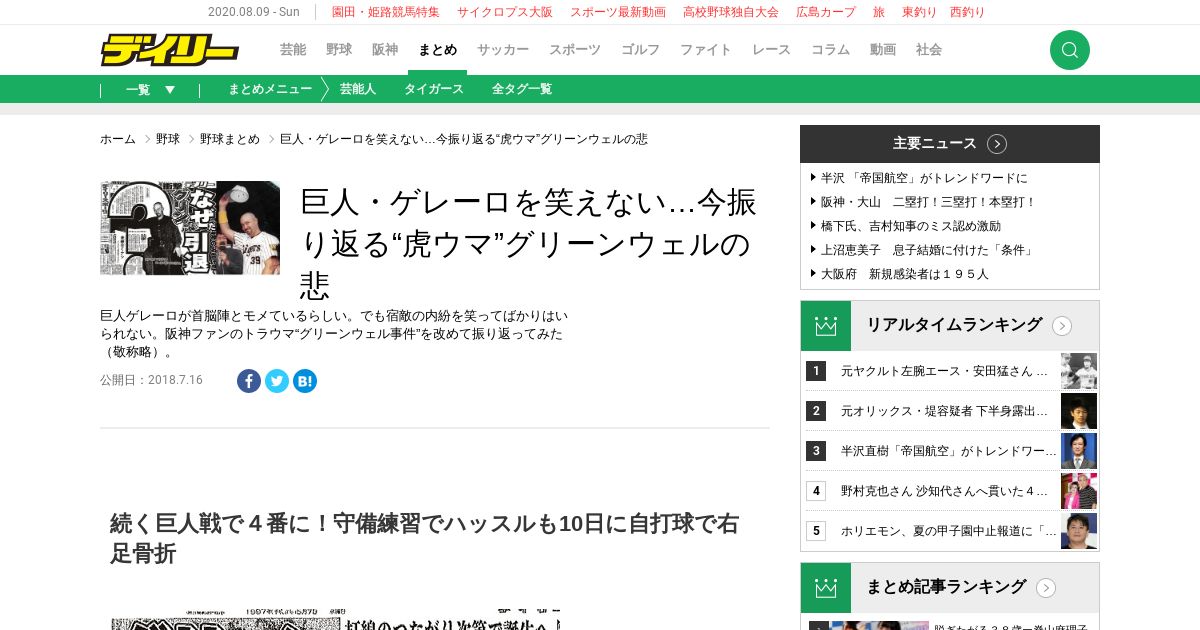
Task: Select 芸能人 in green submenu
Action: [x=358, y=89]
